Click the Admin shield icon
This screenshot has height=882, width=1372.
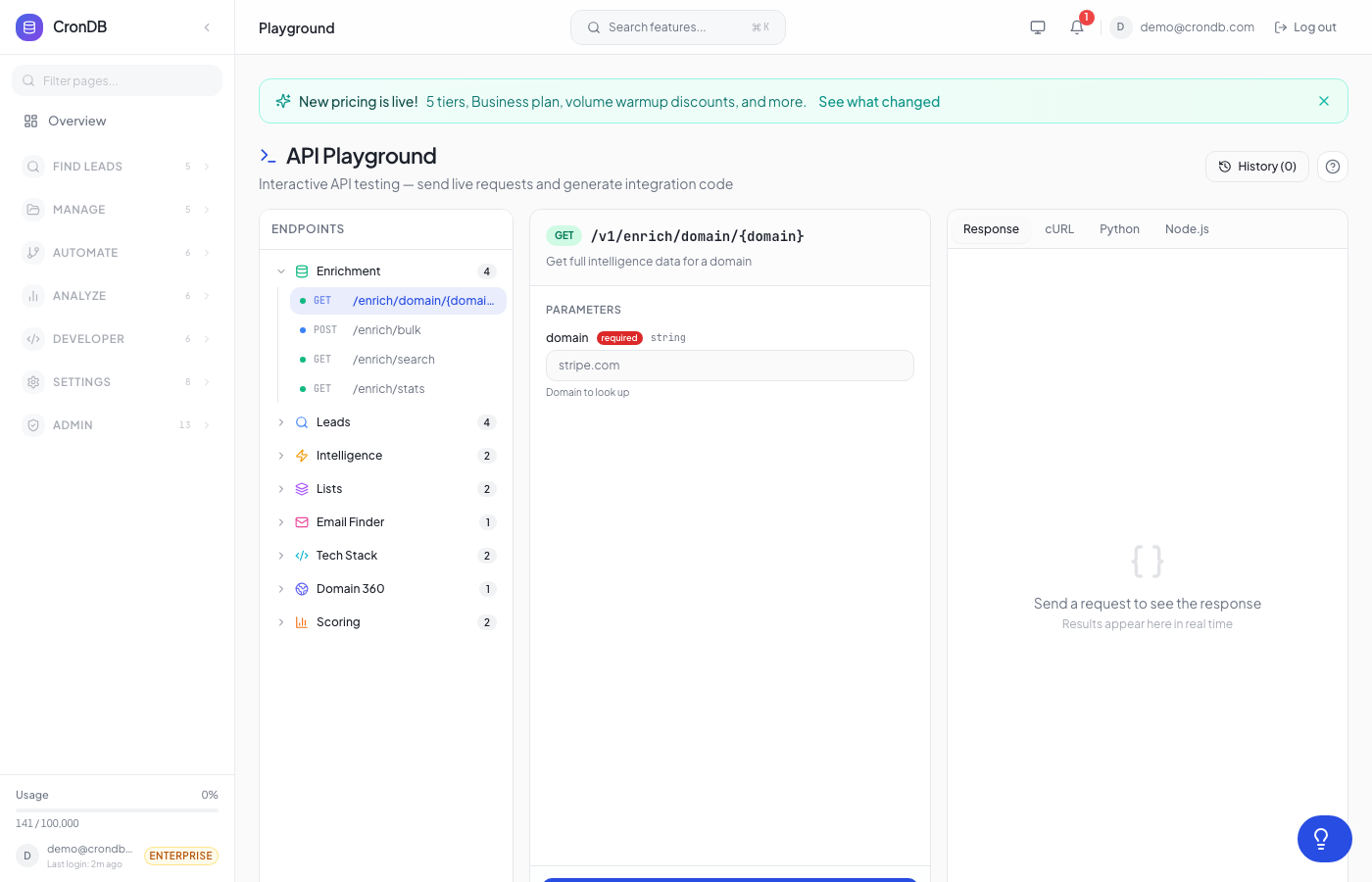(33, 425)
